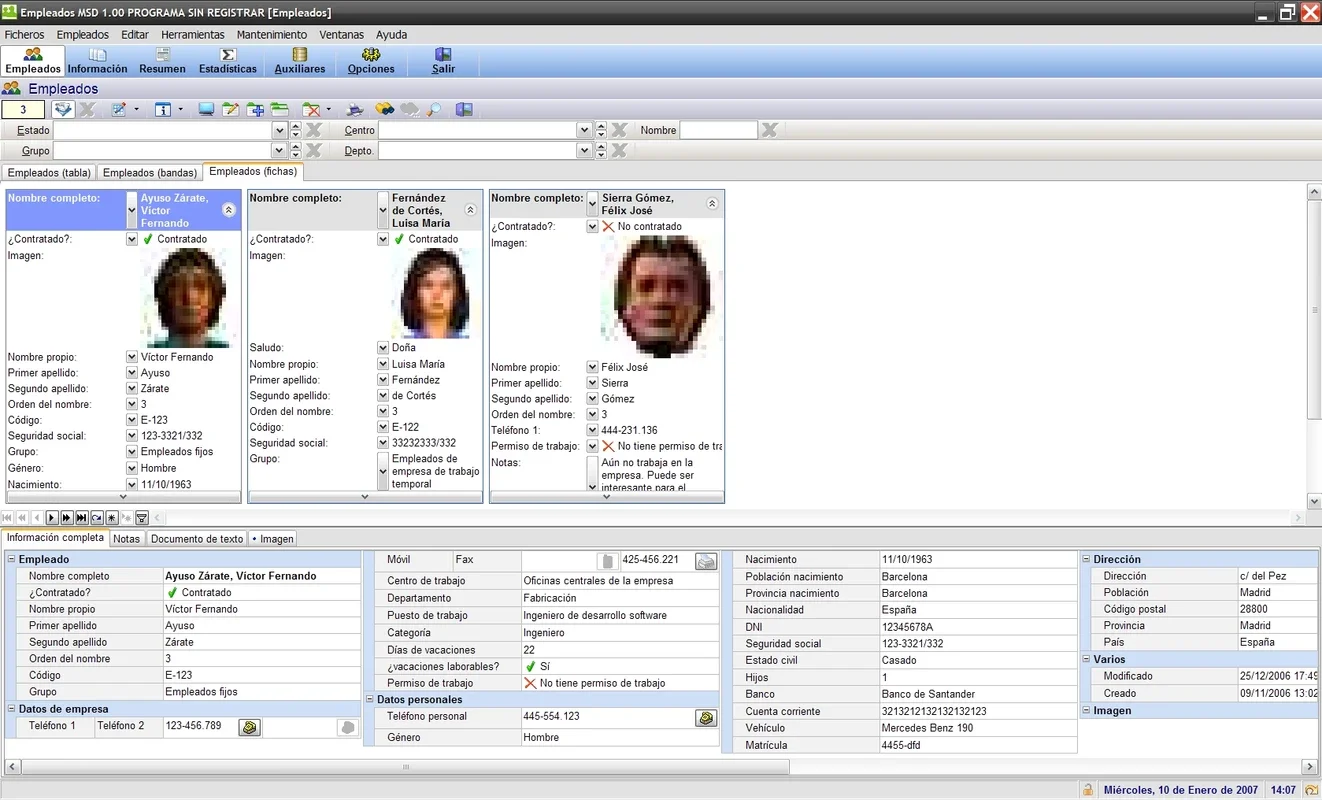The image size is (1322, 800).
Task: Toggle the checkbox beside Félix José's ¿Contratado? field
Action: click(592, 227)
